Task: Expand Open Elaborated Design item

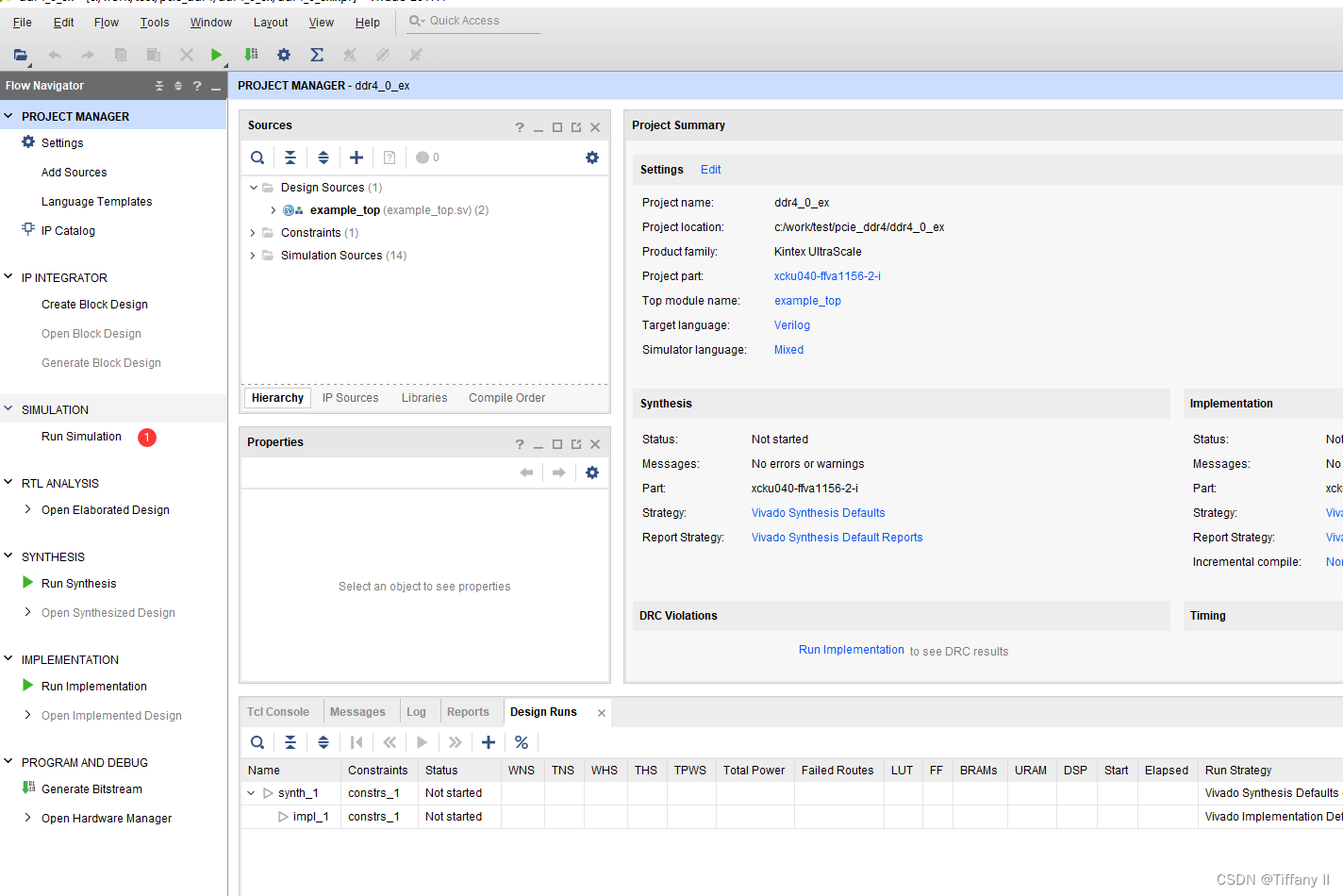Action: pos(28,509)
